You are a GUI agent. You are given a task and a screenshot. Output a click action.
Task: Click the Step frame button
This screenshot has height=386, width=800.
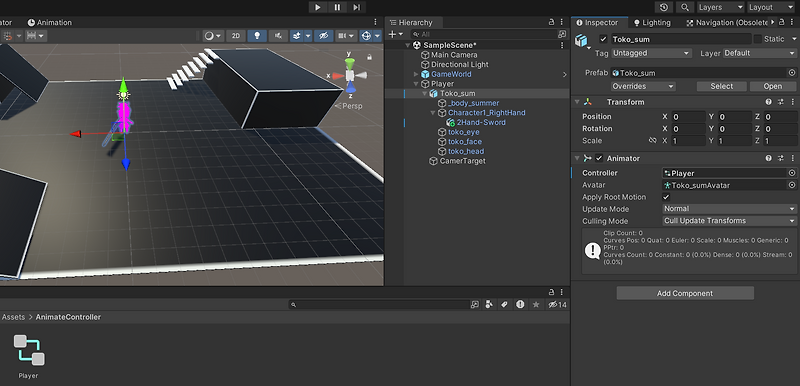click(357, 7)
